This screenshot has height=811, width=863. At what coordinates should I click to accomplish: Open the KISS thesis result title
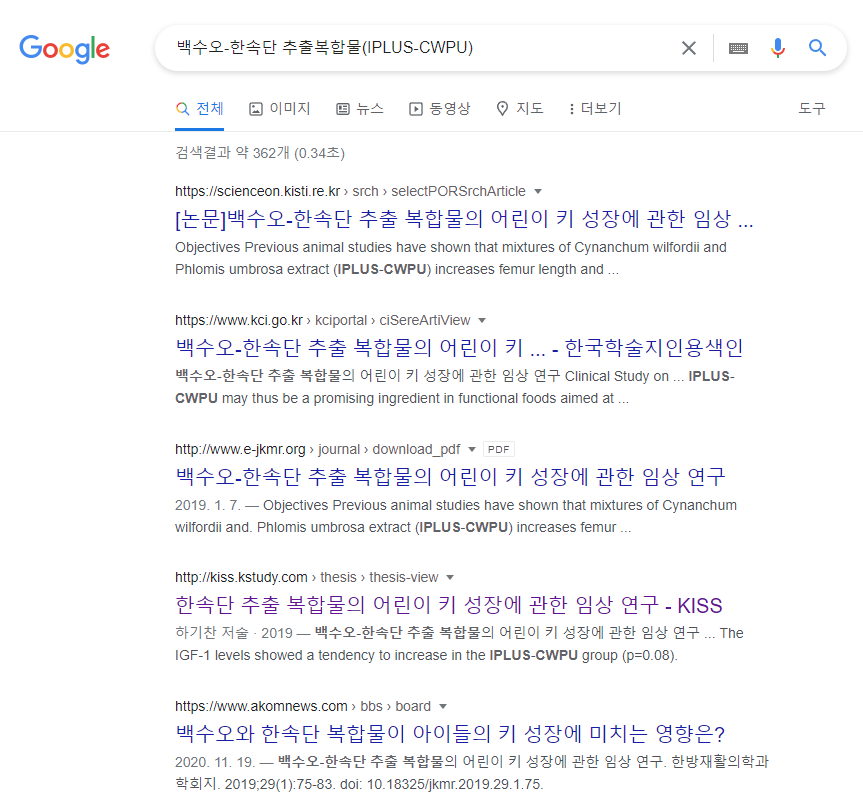pyautogui.click(x=449, y=605)
